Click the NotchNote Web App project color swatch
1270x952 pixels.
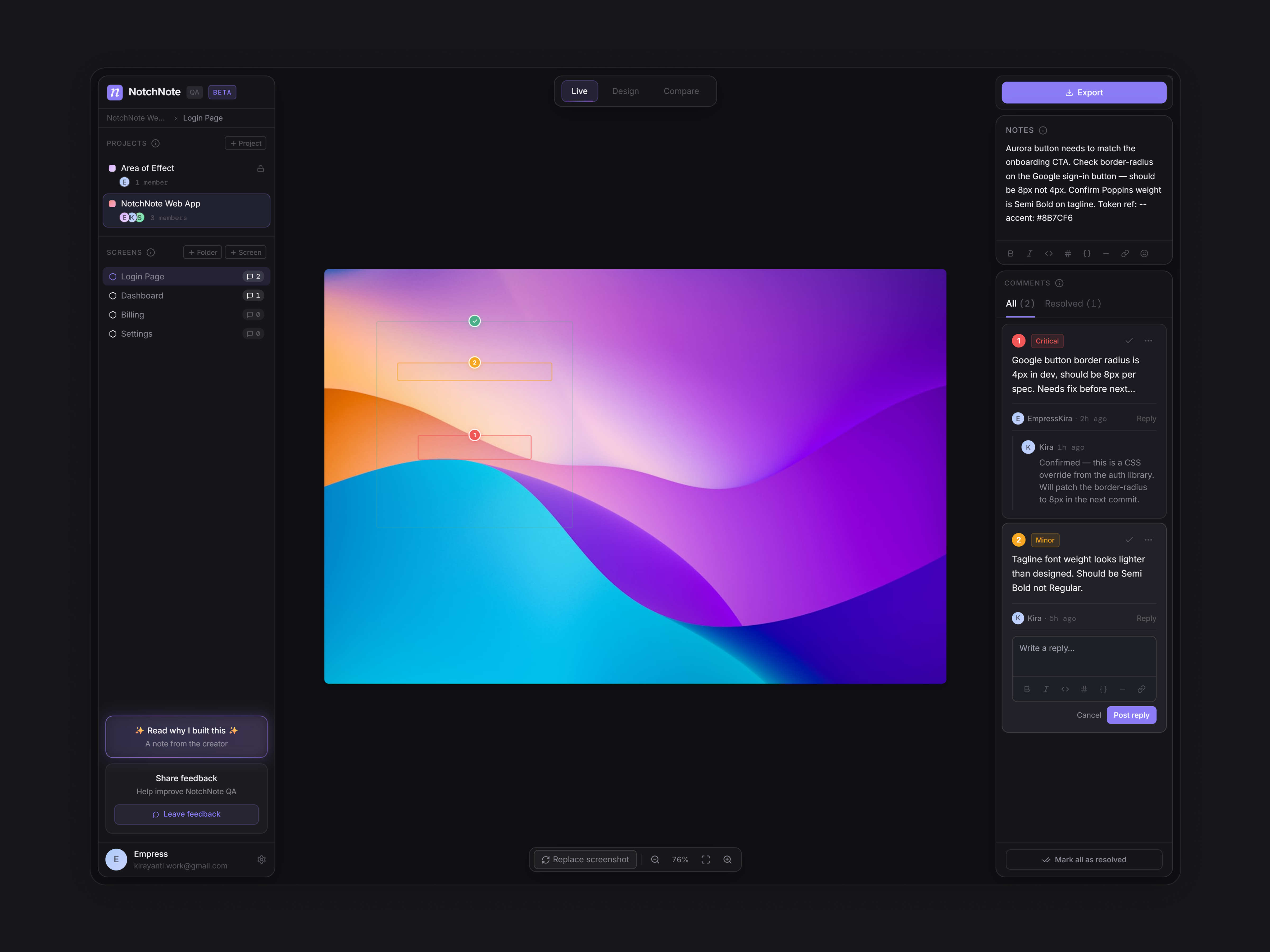click(112, 204)
